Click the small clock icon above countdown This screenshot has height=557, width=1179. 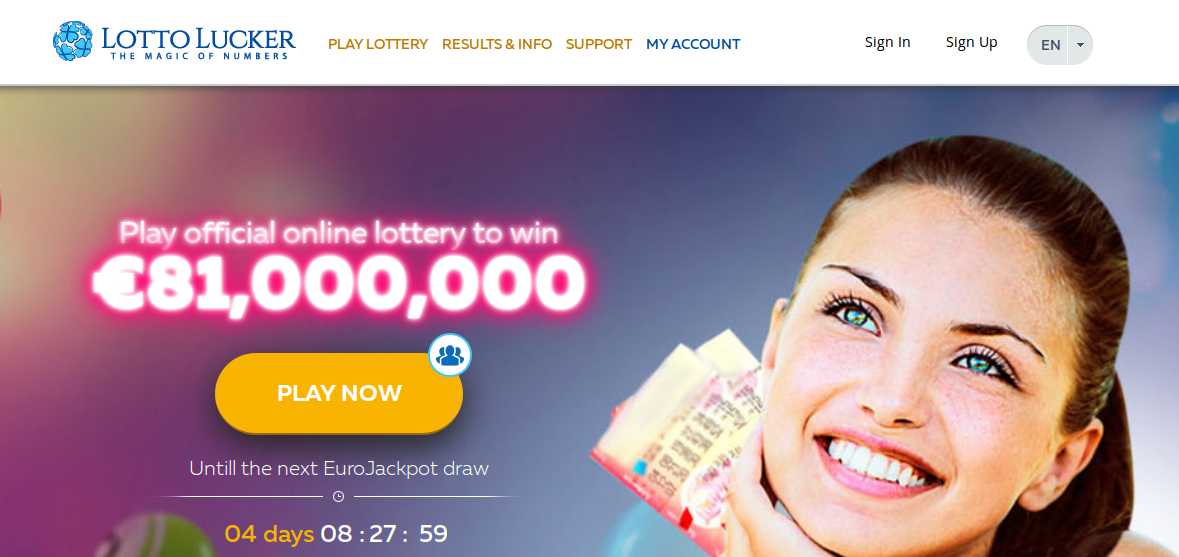pos(338,497)
